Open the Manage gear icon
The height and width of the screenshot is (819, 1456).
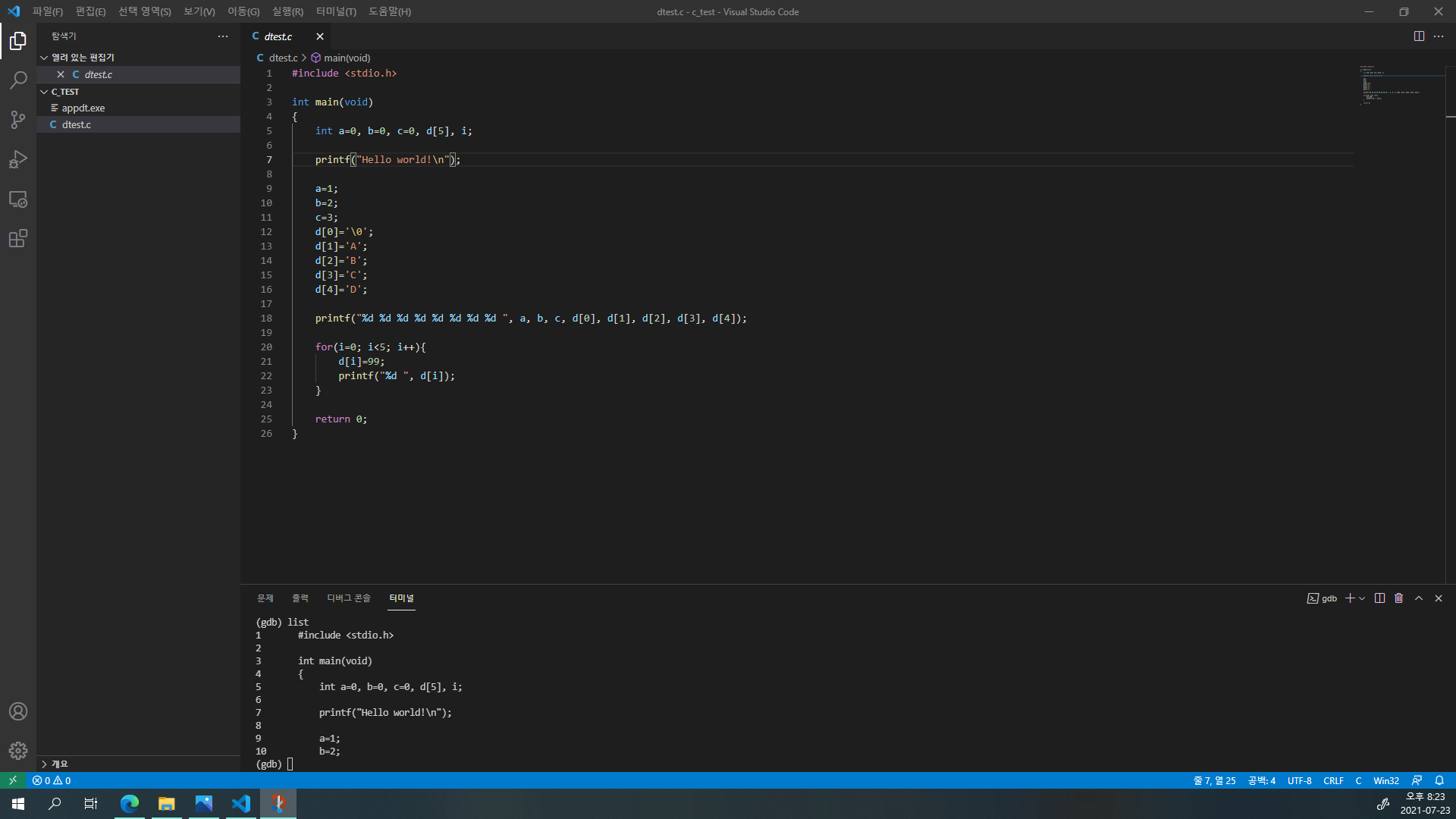point(18,751)
